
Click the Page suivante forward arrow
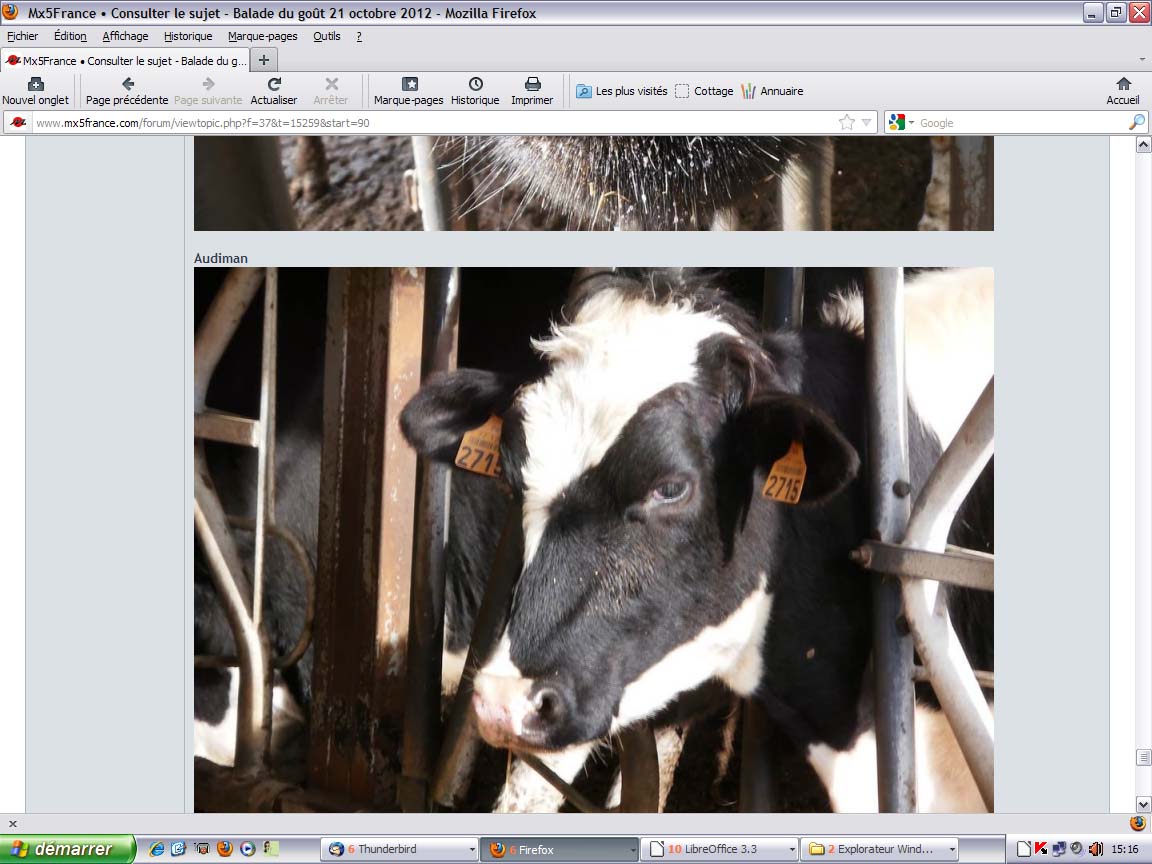coord(208,92)
